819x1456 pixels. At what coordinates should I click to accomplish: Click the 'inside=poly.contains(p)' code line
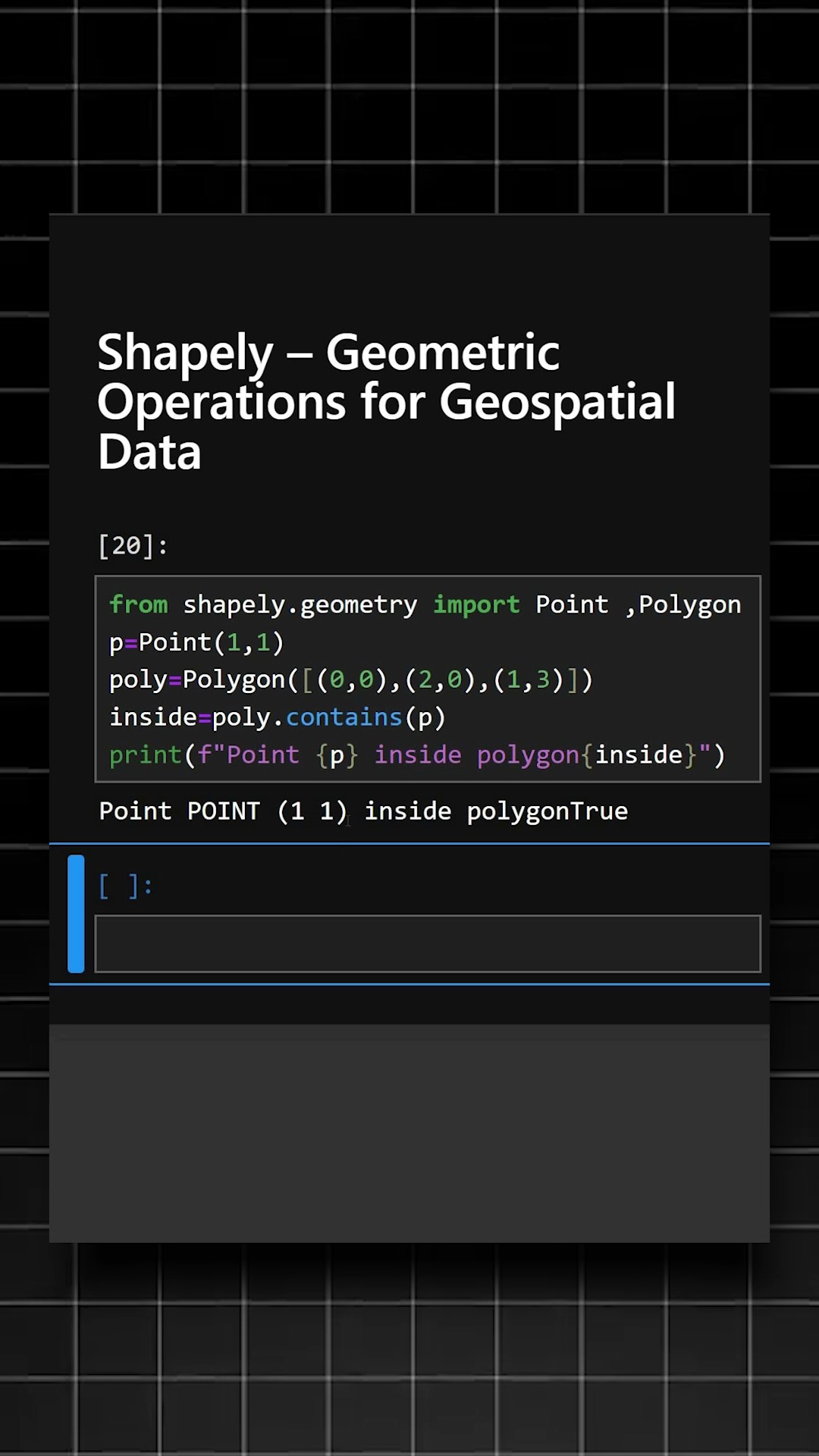(278, 717)
